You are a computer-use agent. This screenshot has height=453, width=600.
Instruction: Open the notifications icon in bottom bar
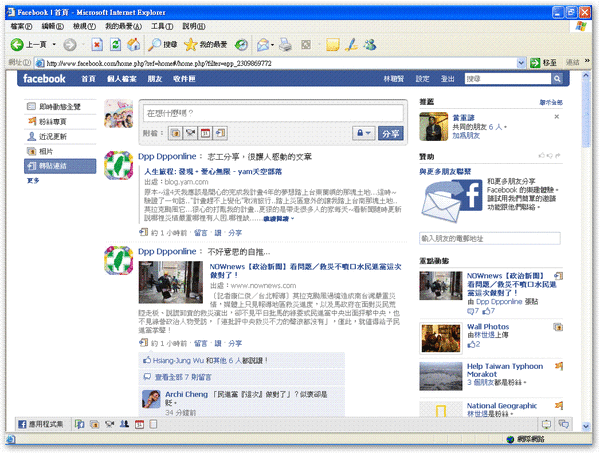546,424
